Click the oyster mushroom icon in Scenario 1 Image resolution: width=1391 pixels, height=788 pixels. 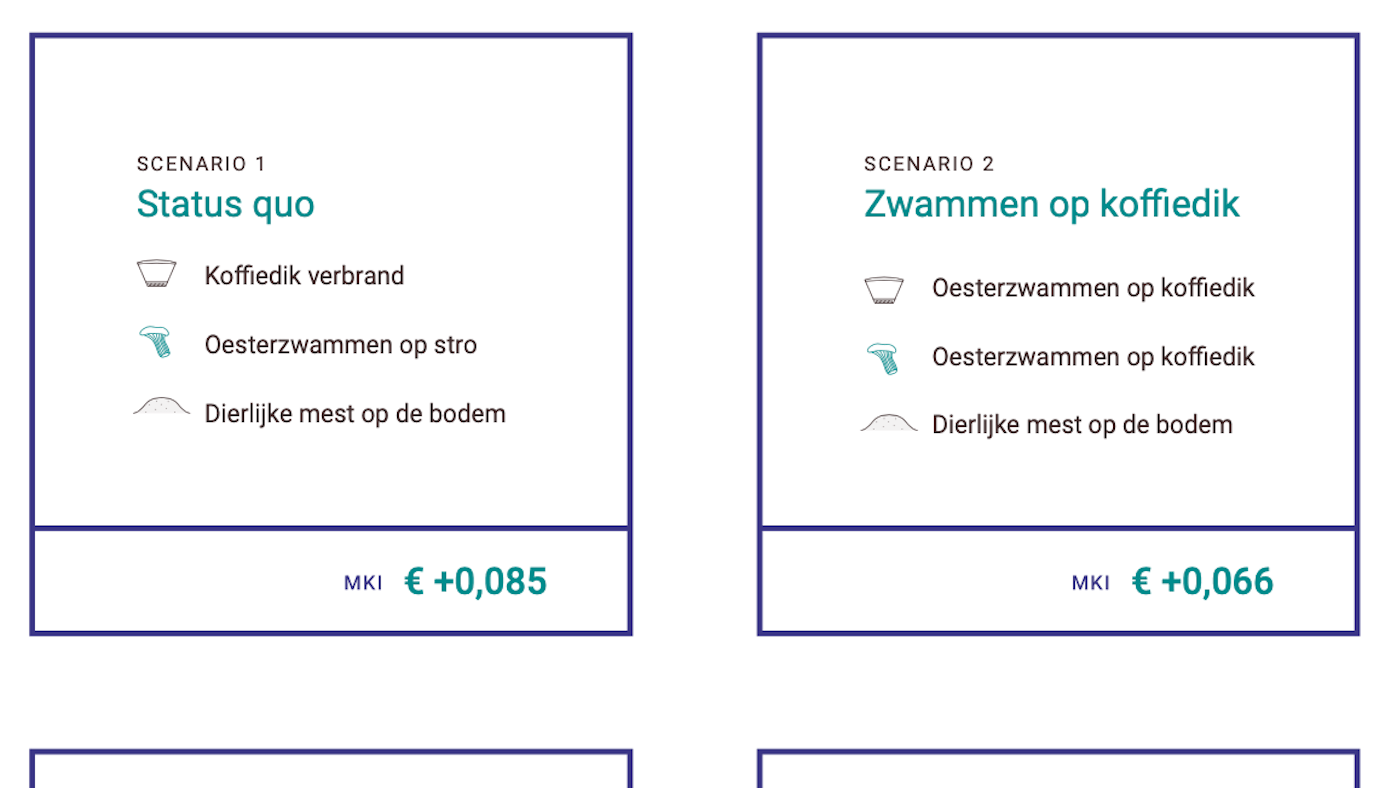click(156, 342)
